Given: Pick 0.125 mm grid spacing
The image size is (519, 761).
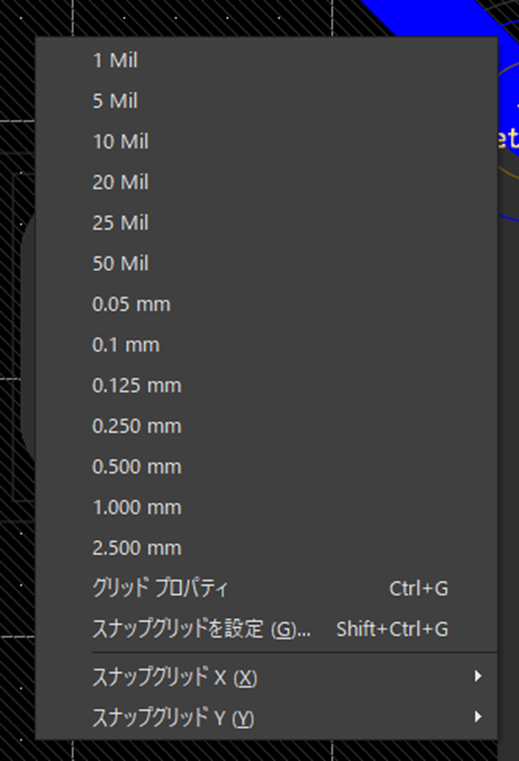Looking at the screenshot, I should pos(266,386).
